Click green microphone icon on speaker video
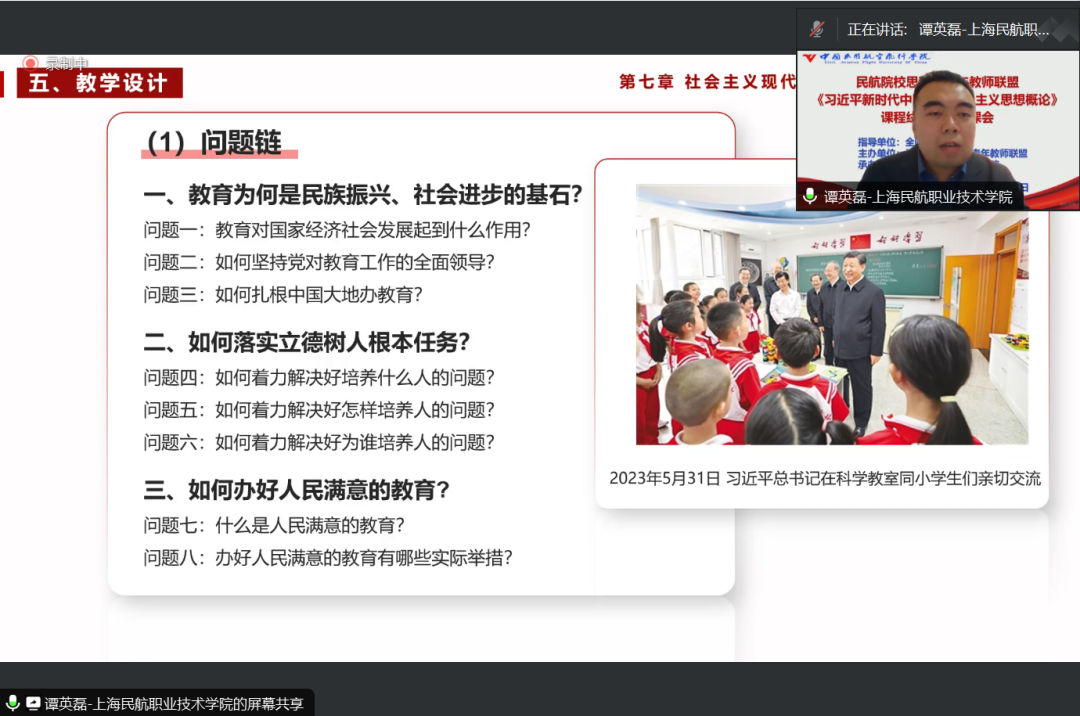Viewport: 1080px width, 716px height. pos(810,197)
